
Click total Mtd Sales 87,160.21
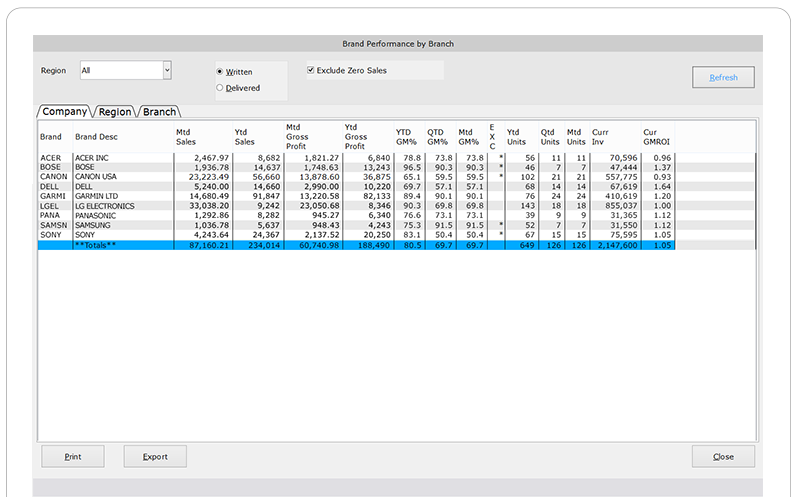pyautogui.click(x=209, y=245)
